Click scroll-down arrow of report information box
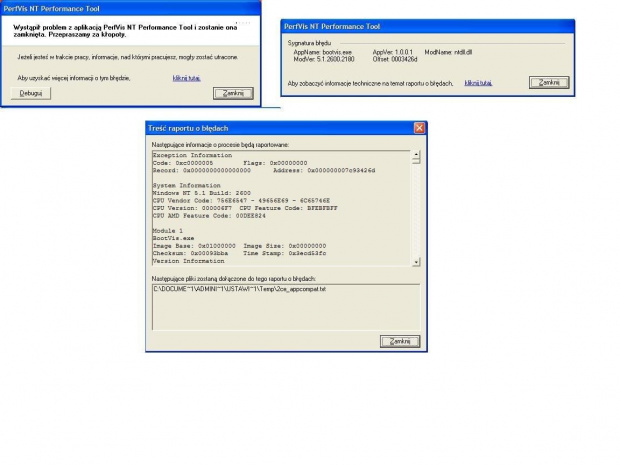620x465 pixels. (416, 262)
